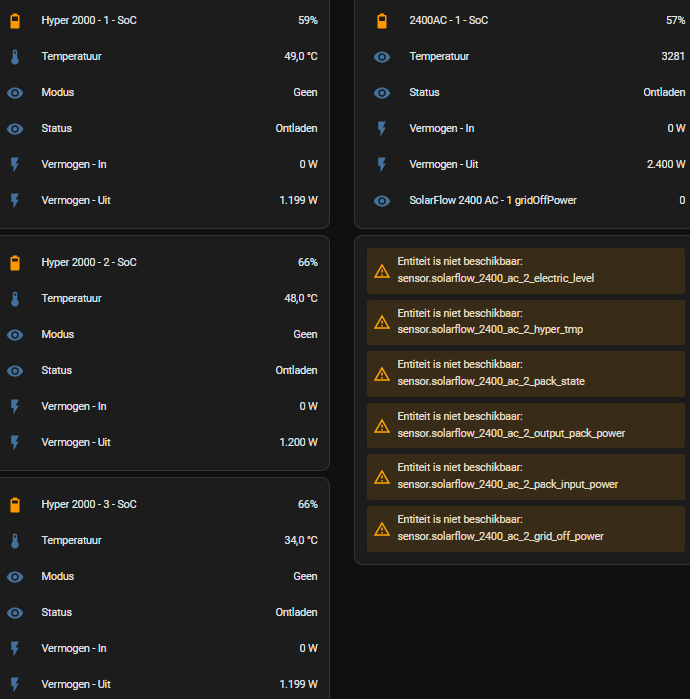690x699 pixels.
Task: Click the 57% SoC value
Action: (675, 21)
